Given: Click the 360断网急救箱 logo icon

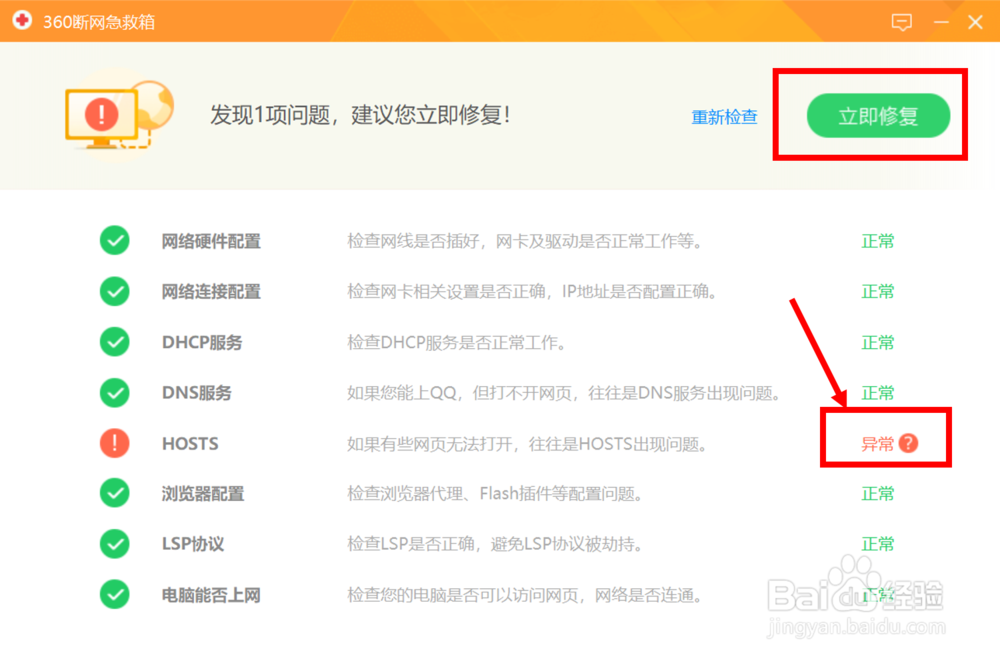Looking at the screenshot, I should click(21, 20).
